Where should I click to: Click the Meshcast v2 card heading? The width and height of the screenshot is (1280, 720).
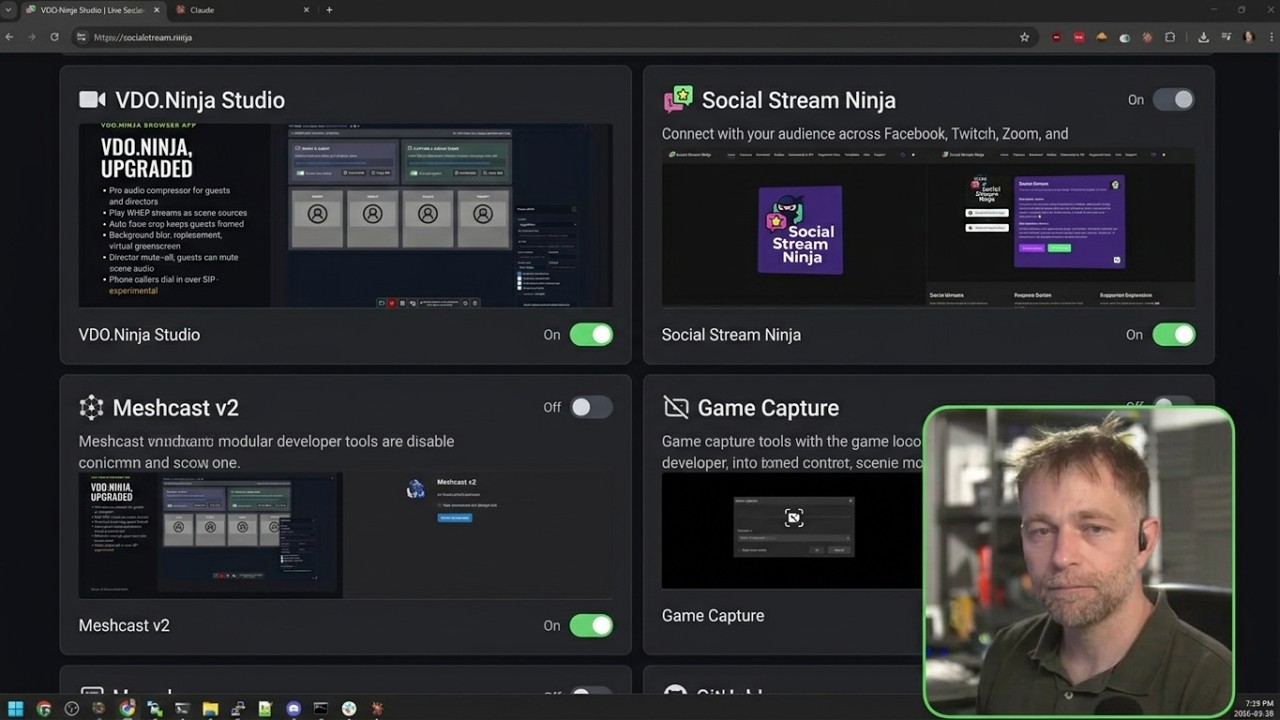pos(175,408)
